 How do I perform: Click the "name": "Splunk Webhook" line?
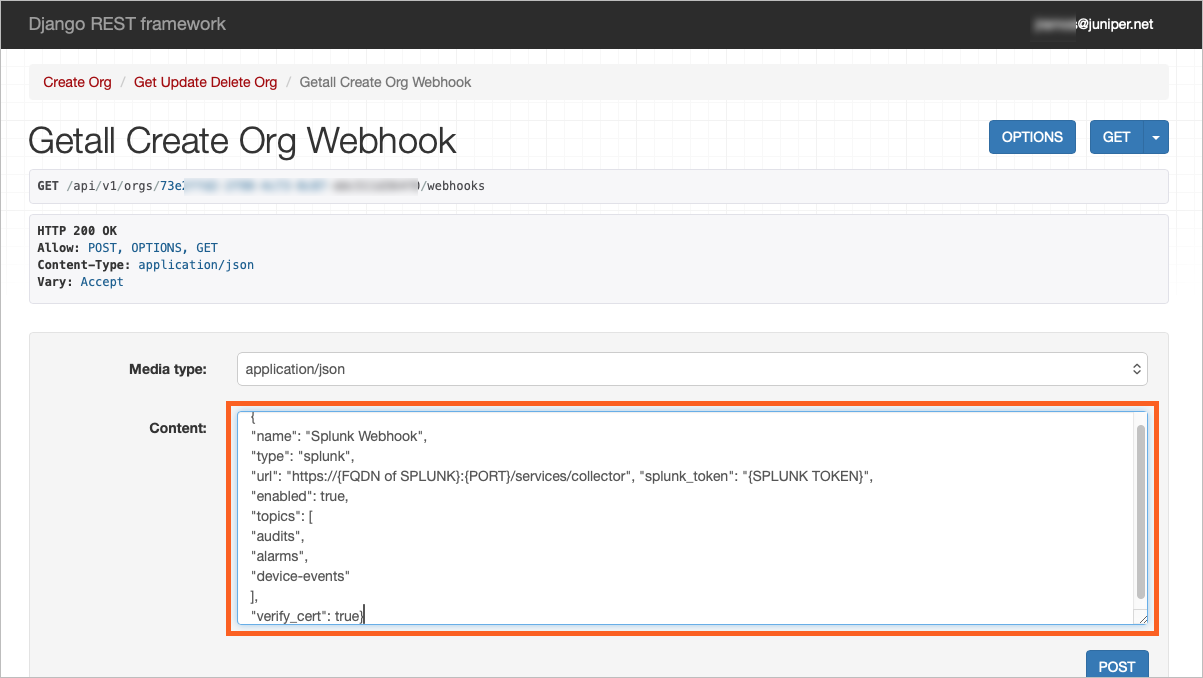(338, 436)
